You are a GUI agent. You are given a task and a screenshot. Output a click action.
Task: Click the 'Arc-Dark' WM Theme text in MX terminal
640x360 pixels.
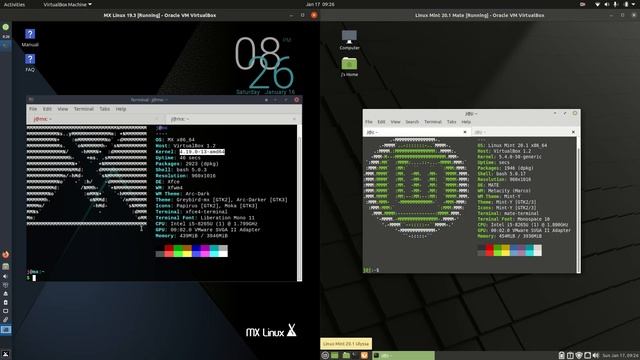197,194
